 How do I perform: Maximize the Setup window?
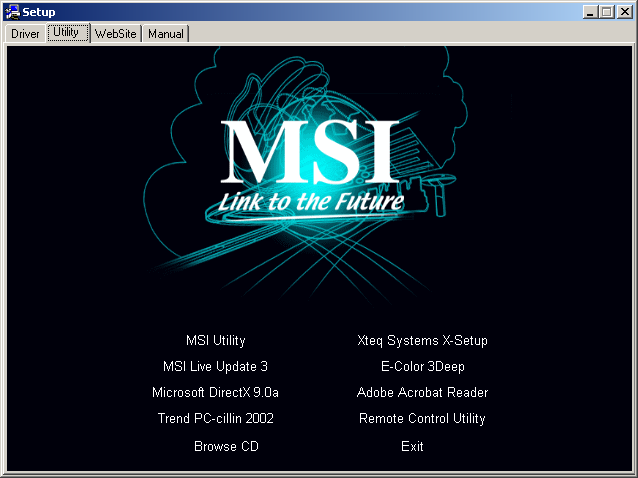606,12
